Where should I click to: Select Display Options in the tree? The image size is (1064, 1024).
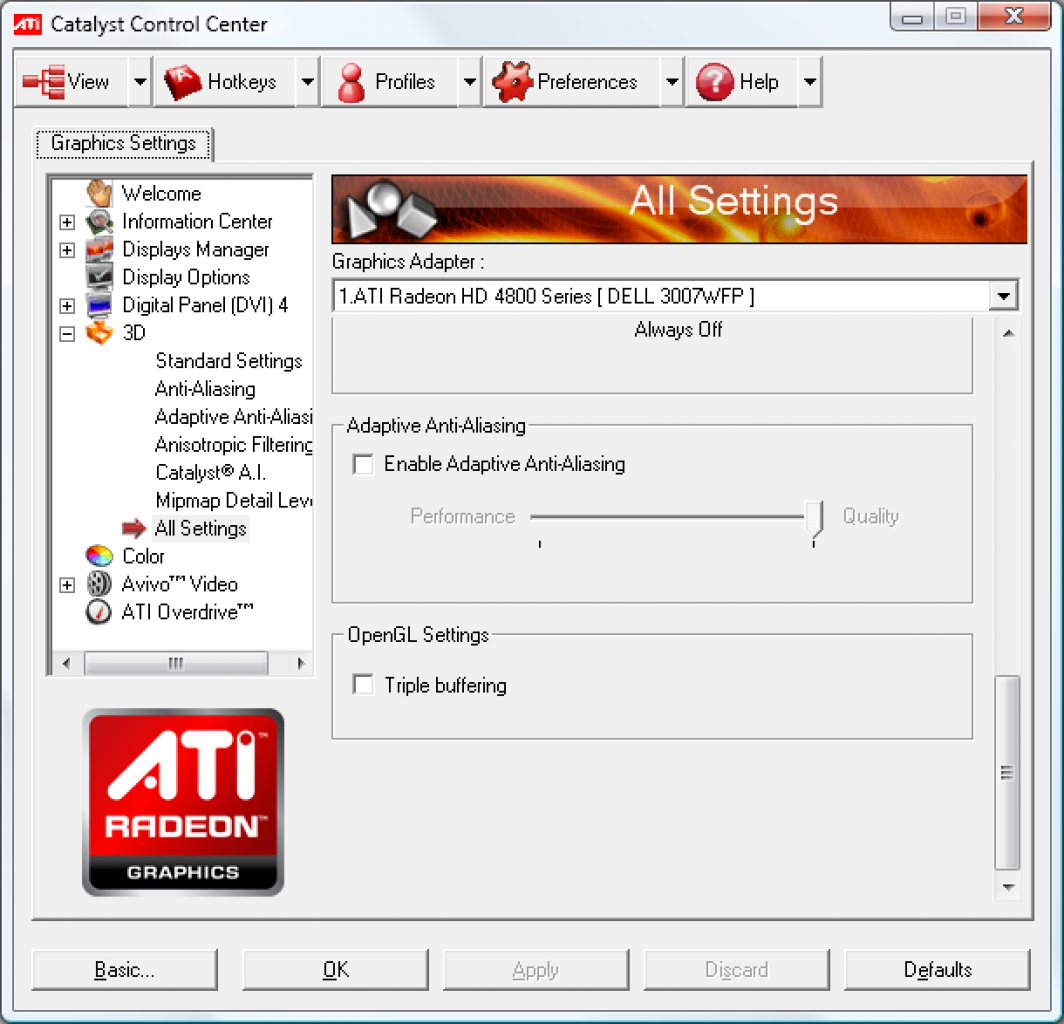186,278
